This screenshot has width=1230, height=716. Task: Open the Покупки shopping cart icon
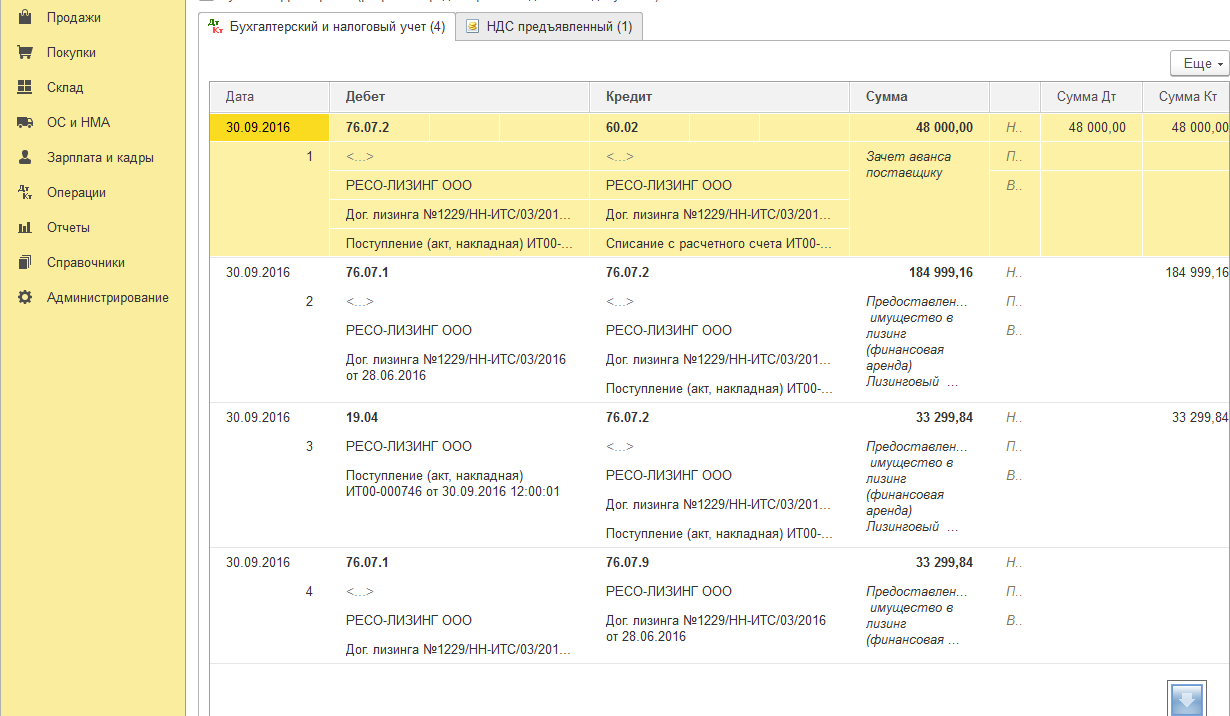[x=25, y=52]
